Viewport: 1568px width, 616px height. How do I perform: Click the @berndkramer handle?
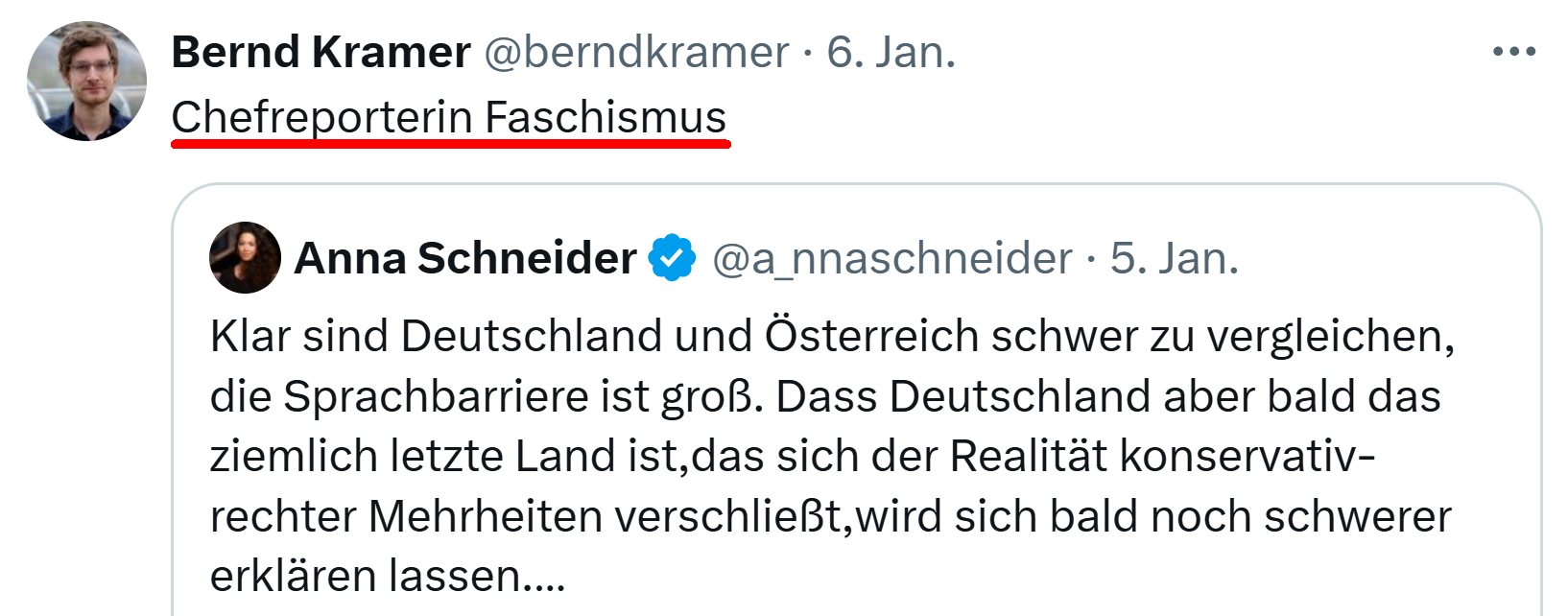[635, 53]
